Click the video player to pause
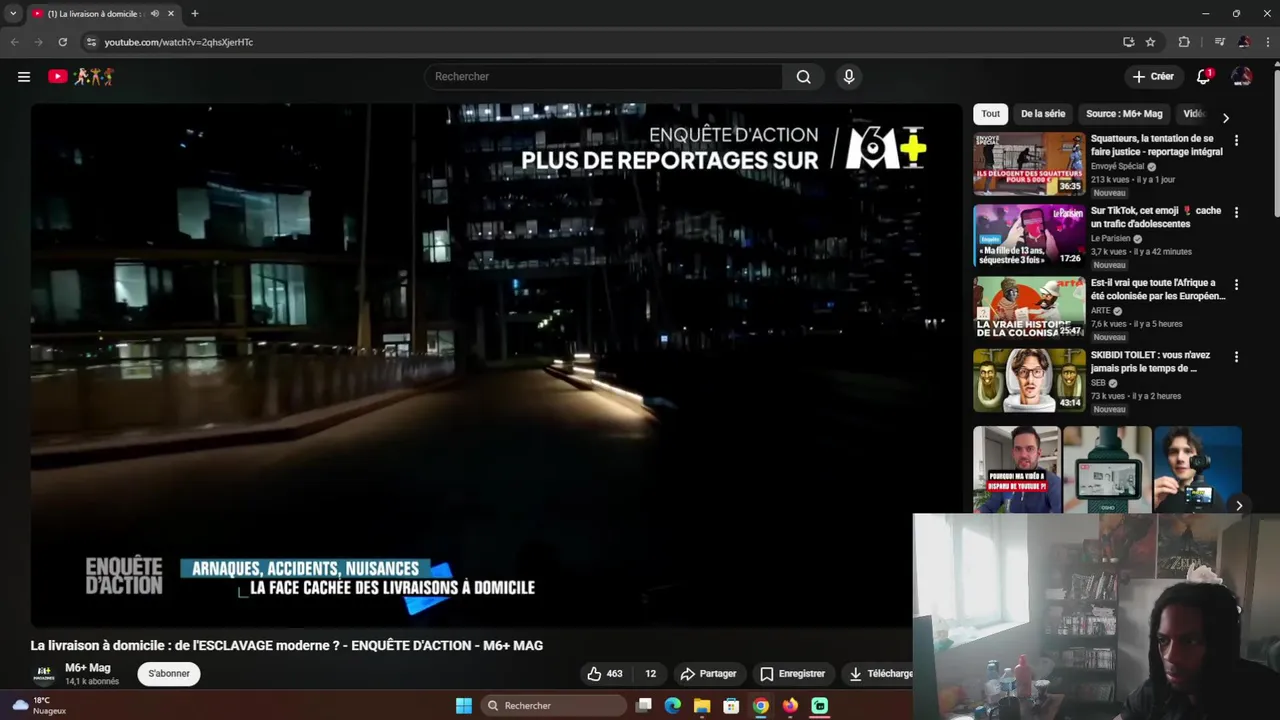Image resolution: width=1280 pixels, height=720 pixels. point(496,365)
